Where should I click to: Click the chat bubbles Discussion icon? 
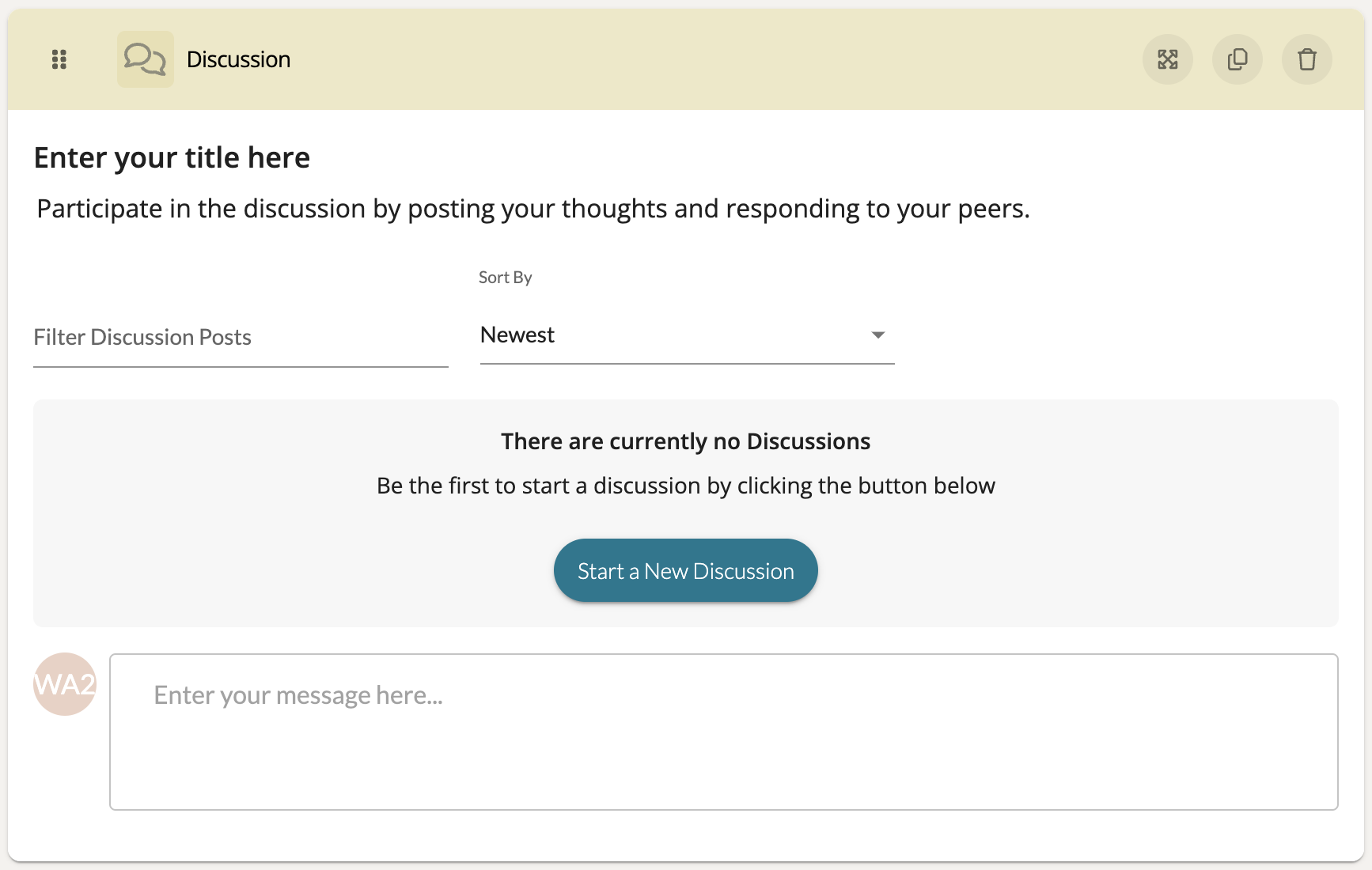(x=146, y=59)
